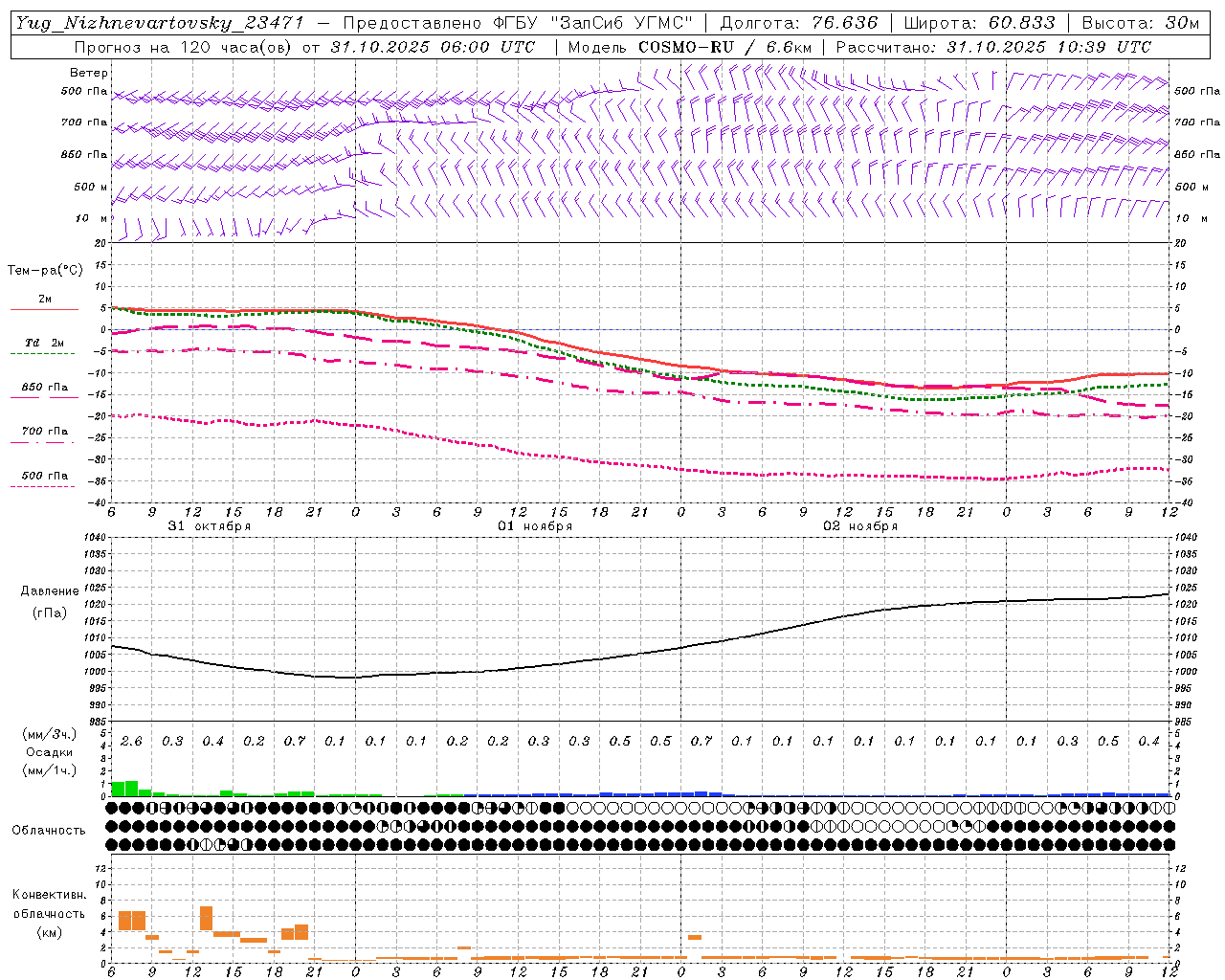This screenshot has height=980, width=1225.
Task: Select the '(мм/1ч.)' precipitation unit label
Action: (49, 770)
